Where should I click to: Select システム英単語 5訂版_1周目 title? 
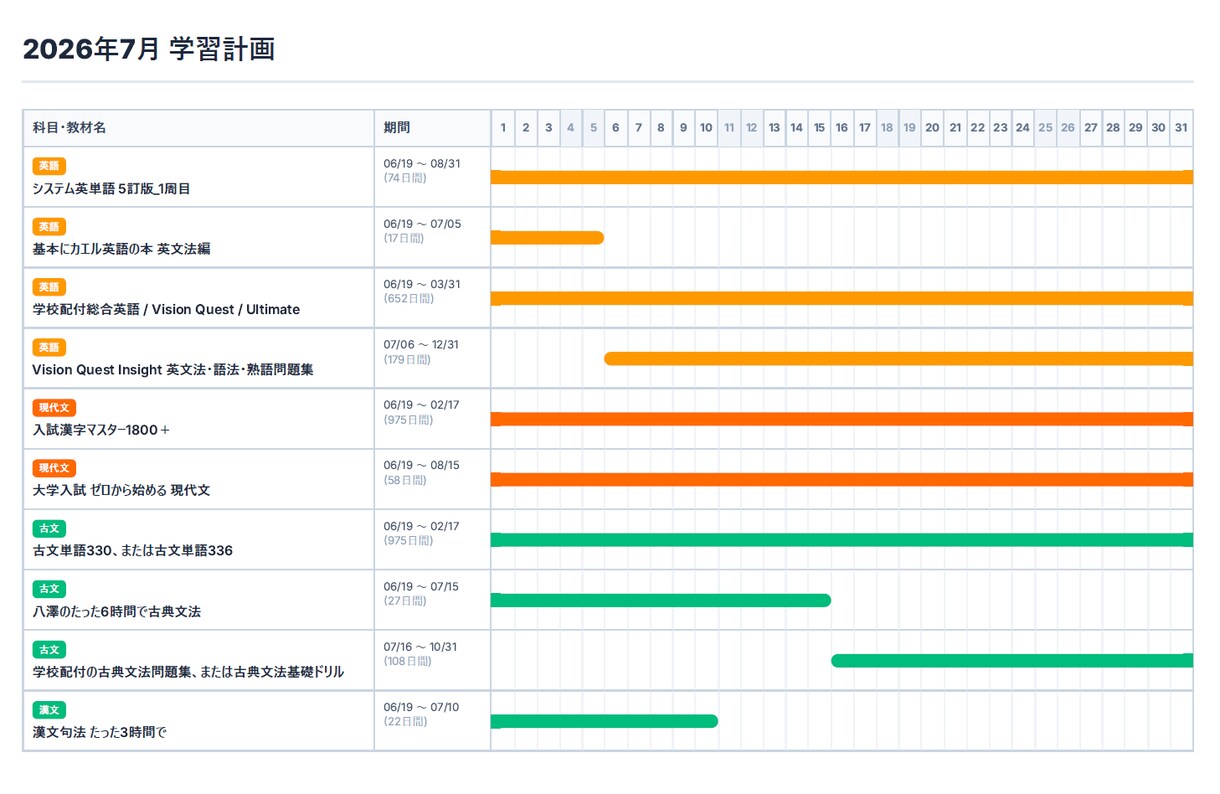[x=111, y=189]
